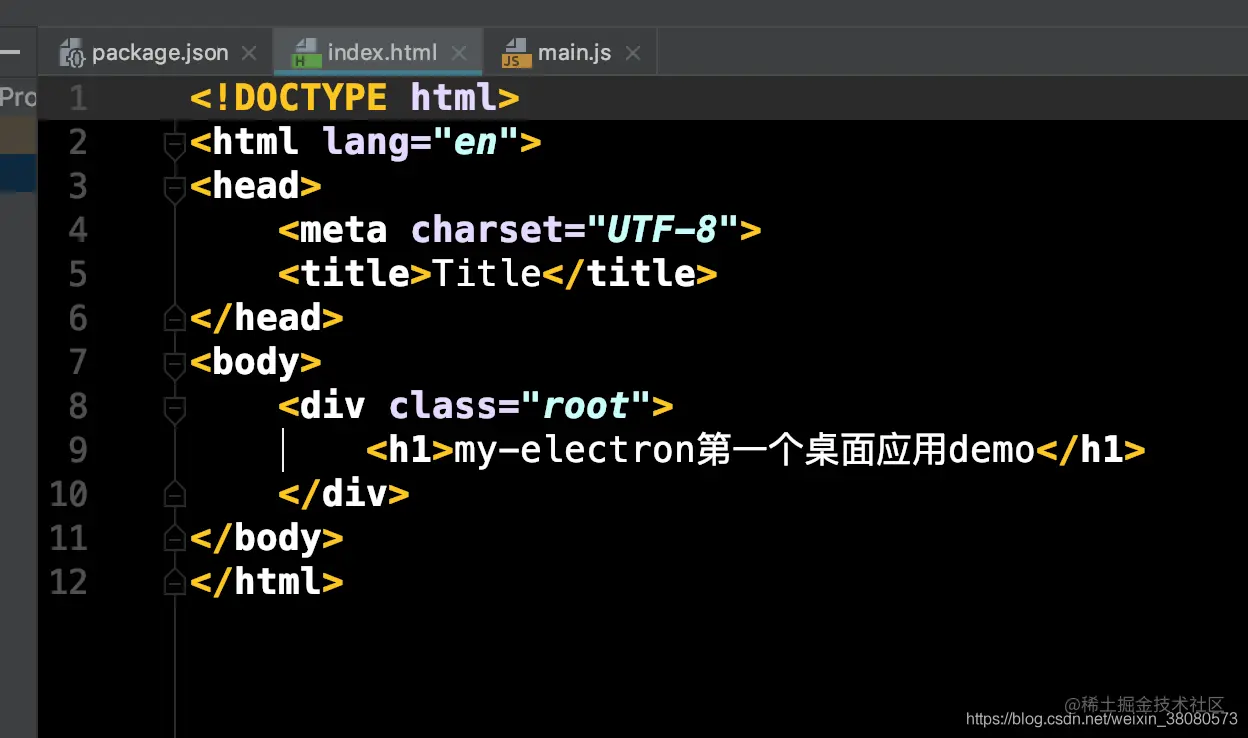
Task: Click the main.js file type icon
Action: pos(516,53)
